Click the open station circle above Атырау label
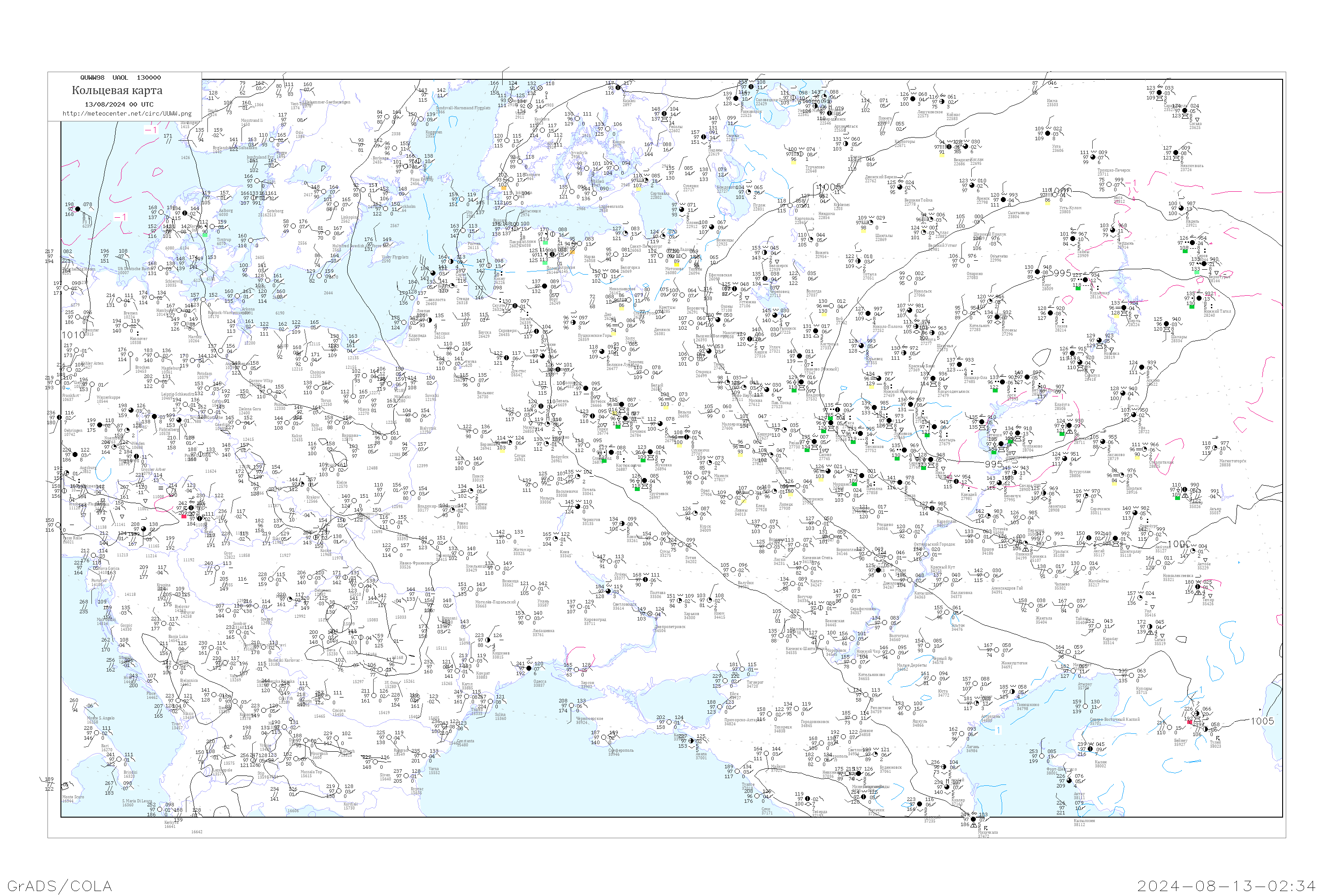The height and width of the screenshot is (896, 1344). coord(1074,671)
